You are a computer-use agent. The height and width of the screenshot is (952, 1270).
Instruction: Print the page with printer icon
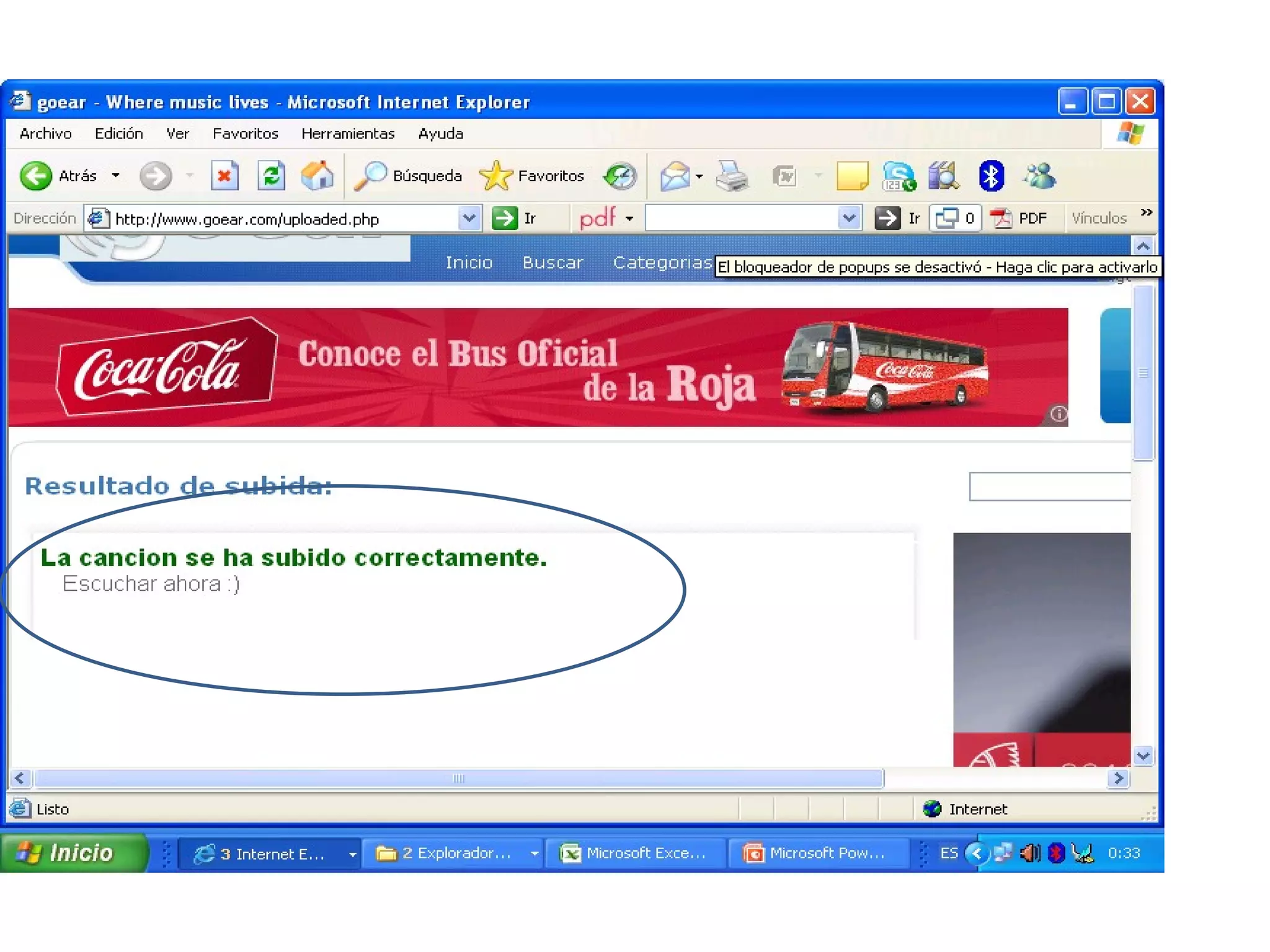732,176
